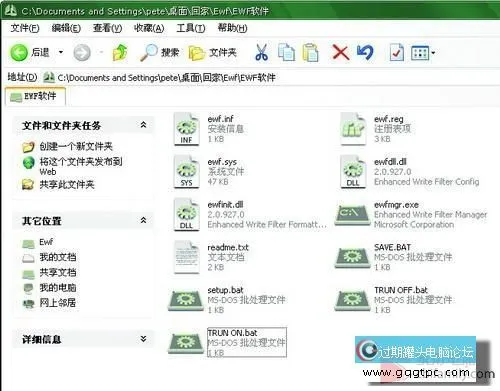Click the TRUN ON.bat file name

click(x=232, y=333)
